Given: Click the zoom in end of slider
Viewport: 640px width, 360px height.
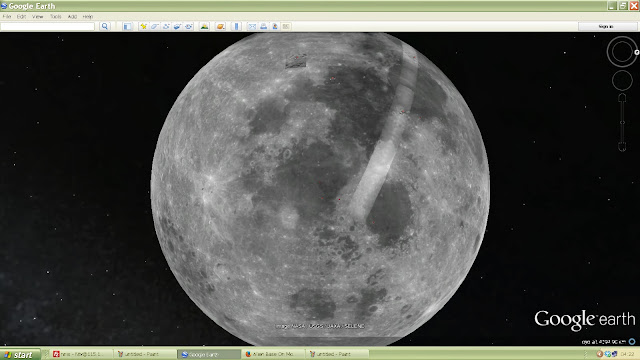Looking at the screenshot, I should 622,98.
